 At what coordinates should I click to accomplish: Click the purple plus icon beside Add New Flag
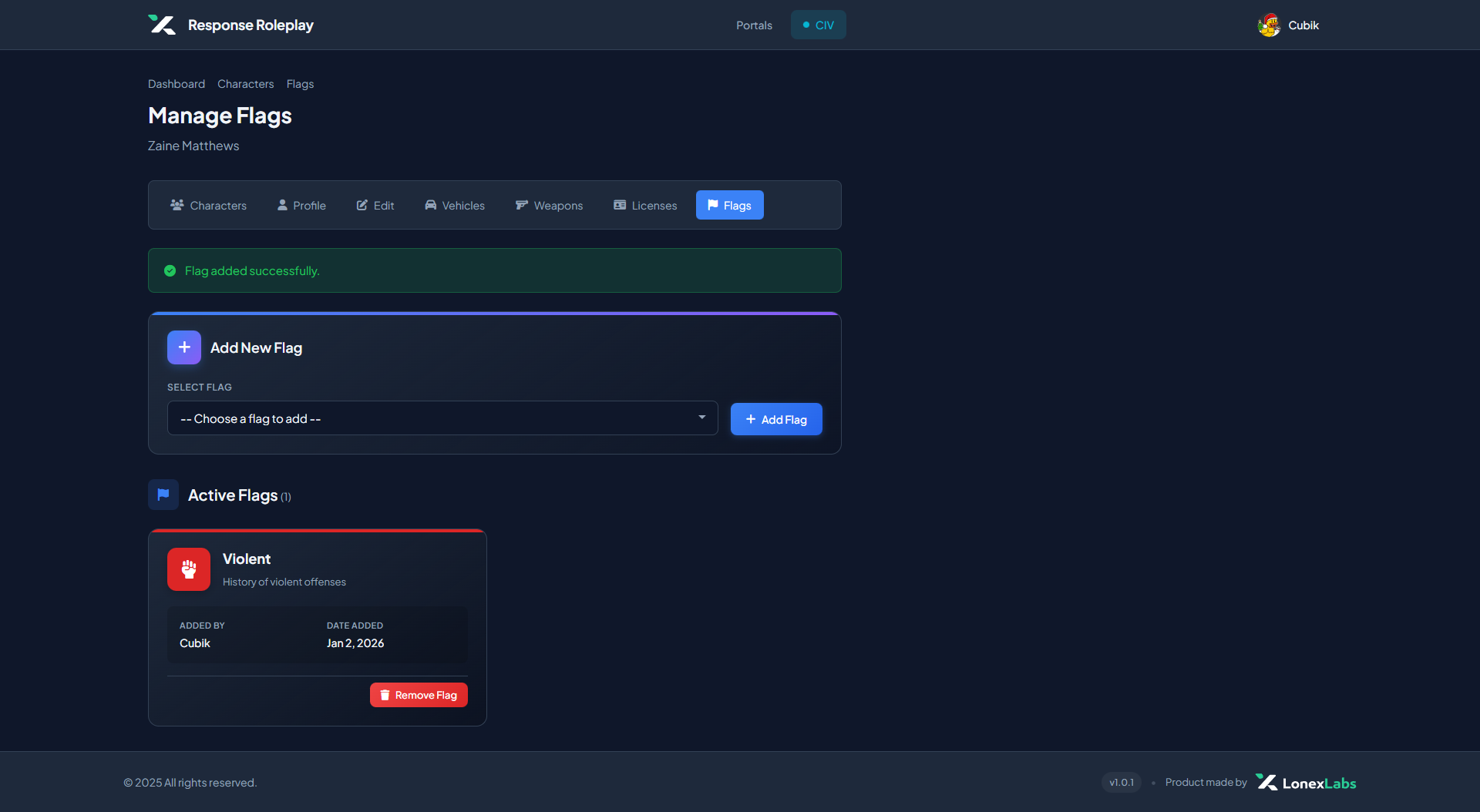pyautogui.click(x=184, y=347)
